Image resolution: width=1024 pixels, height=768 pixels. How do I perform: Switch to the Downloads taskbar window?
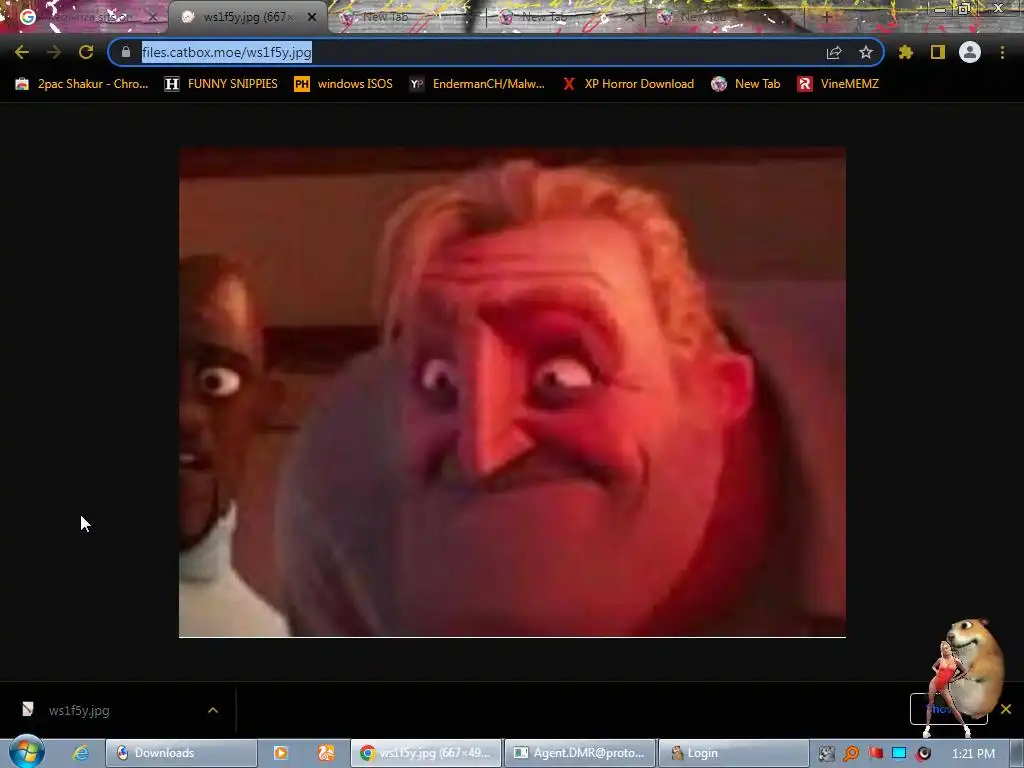pos(181,753)
